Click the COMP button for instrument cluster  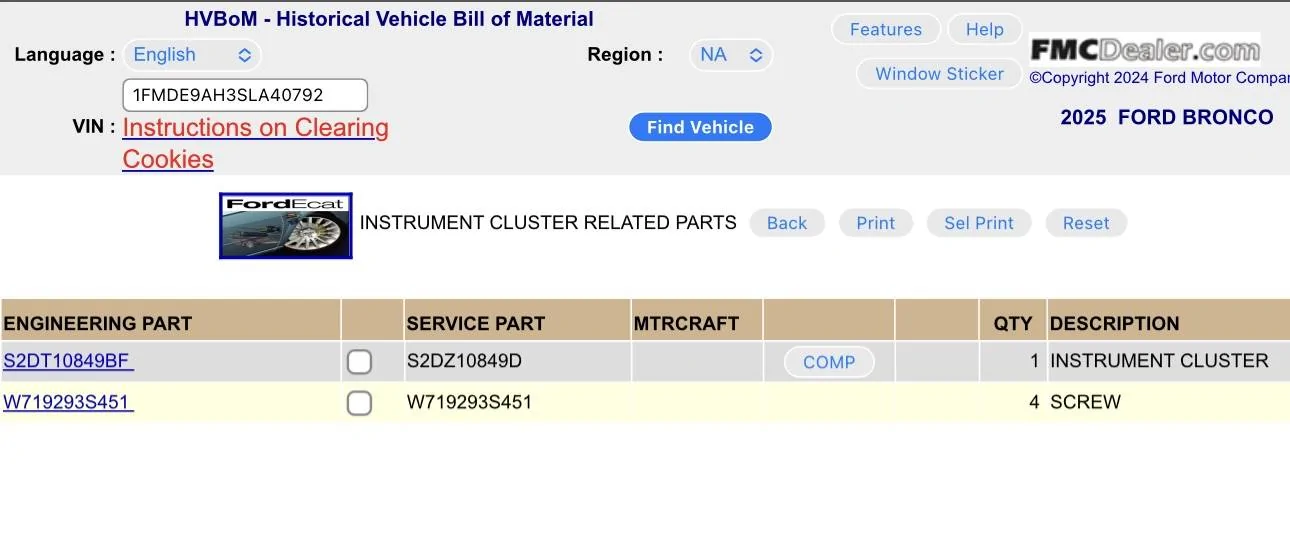(829, 362)
